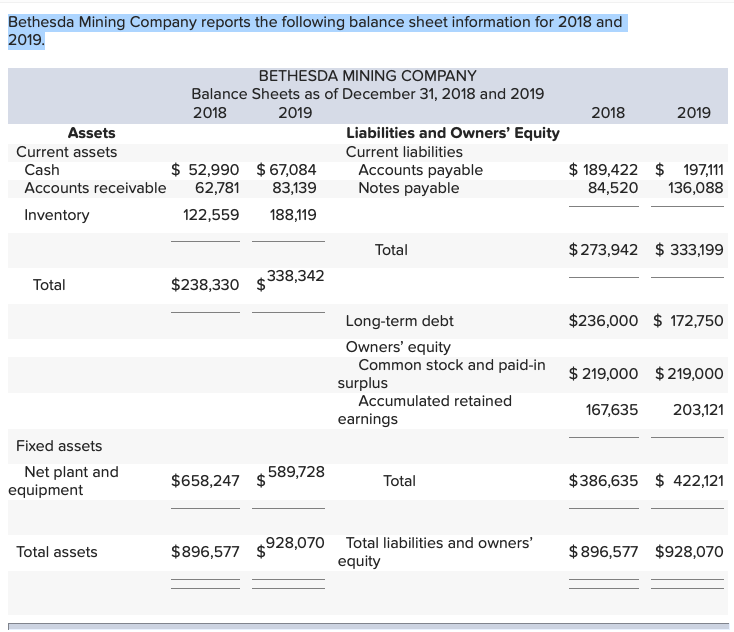The width and height of the screenshot is (734, 632).
Task: Select Inventory 2019 value 188,119
Action: click(x=293, y=215)
